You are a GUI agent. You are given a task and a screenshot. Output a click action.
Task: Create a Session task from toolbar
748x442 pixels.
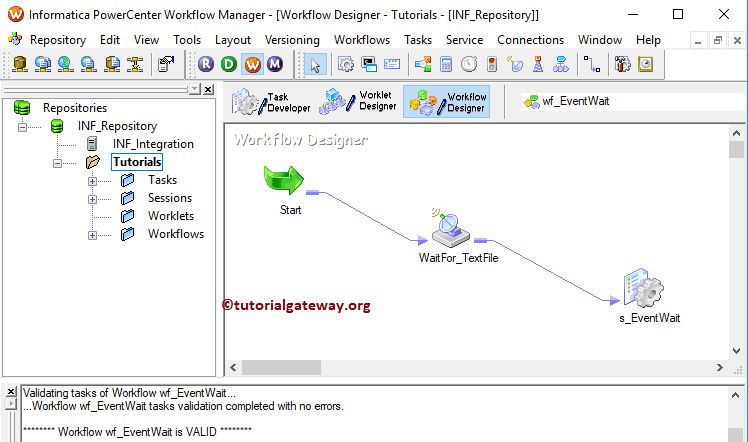[x=345, y=64]
